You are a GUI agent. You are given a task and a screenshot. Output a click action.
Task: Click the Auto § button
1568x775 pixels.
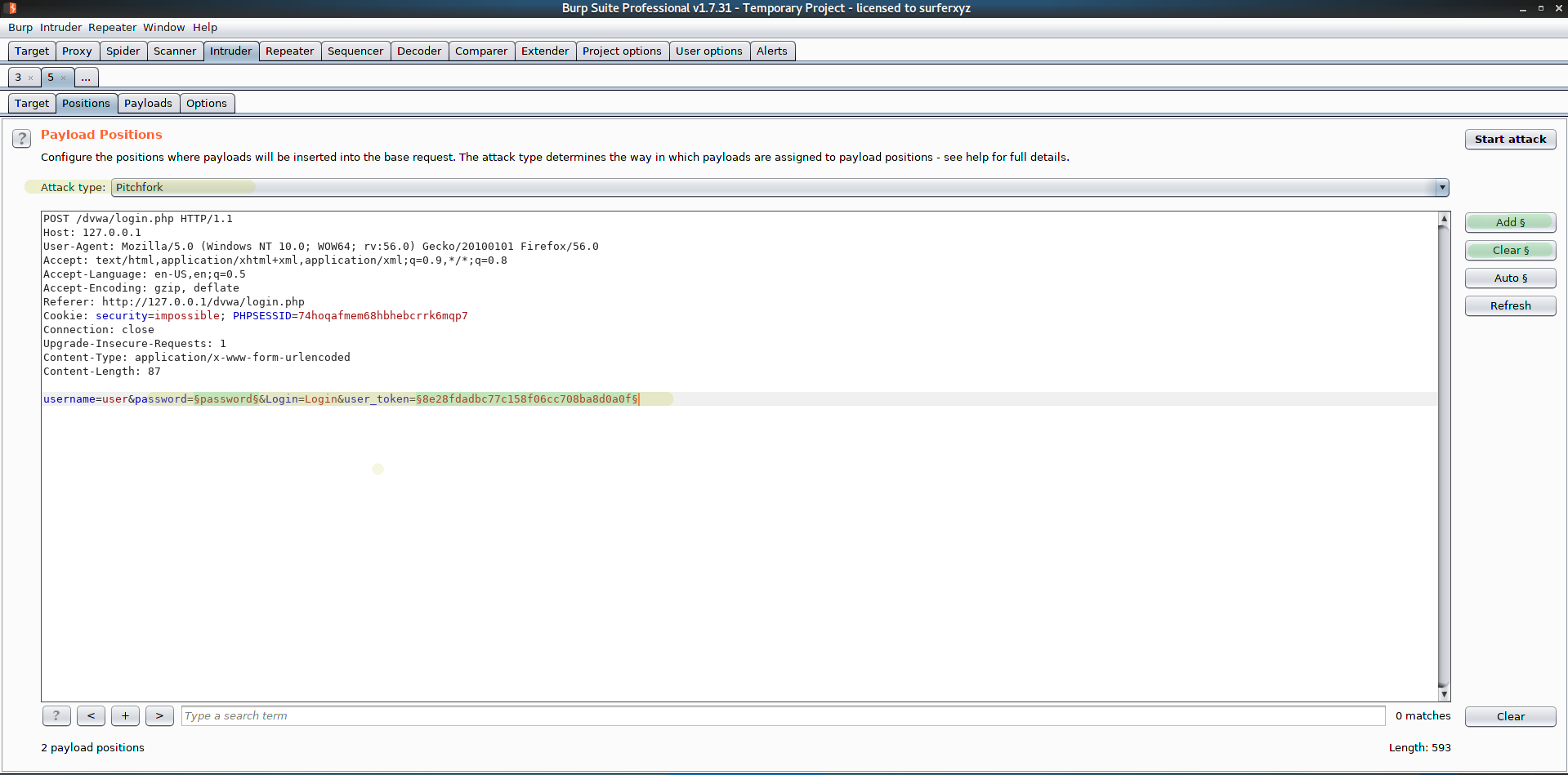(1510, 278)
